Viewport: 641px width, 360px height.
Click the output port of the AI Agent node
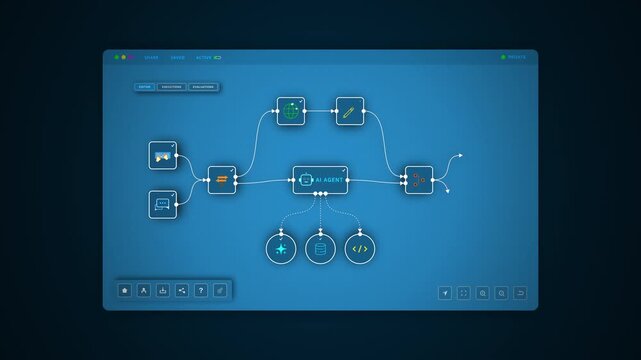coord(347,180)
